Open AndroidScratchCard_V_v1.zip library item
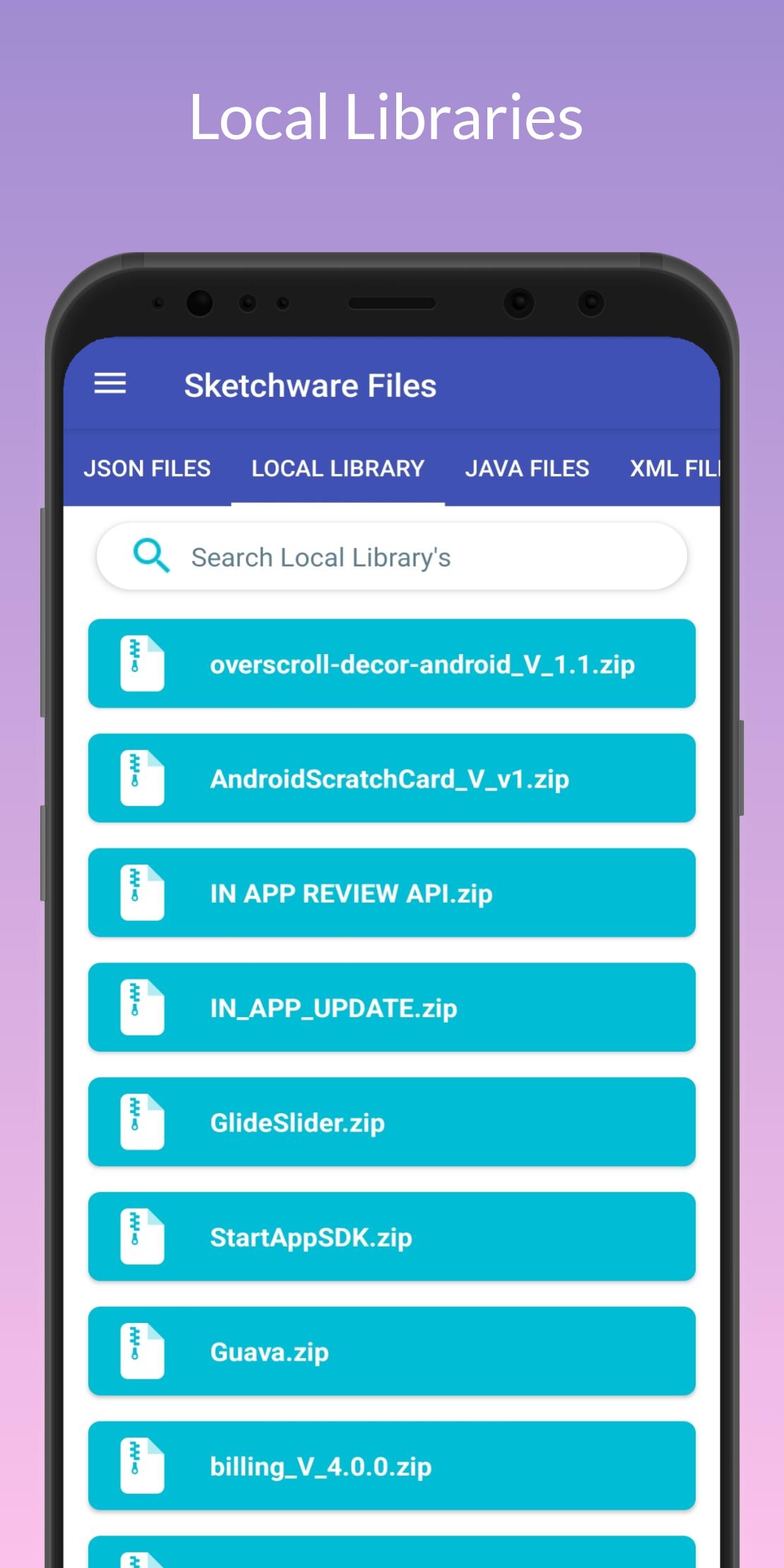The width and height of the screenshot is (784, 1568). pos(389,779)
